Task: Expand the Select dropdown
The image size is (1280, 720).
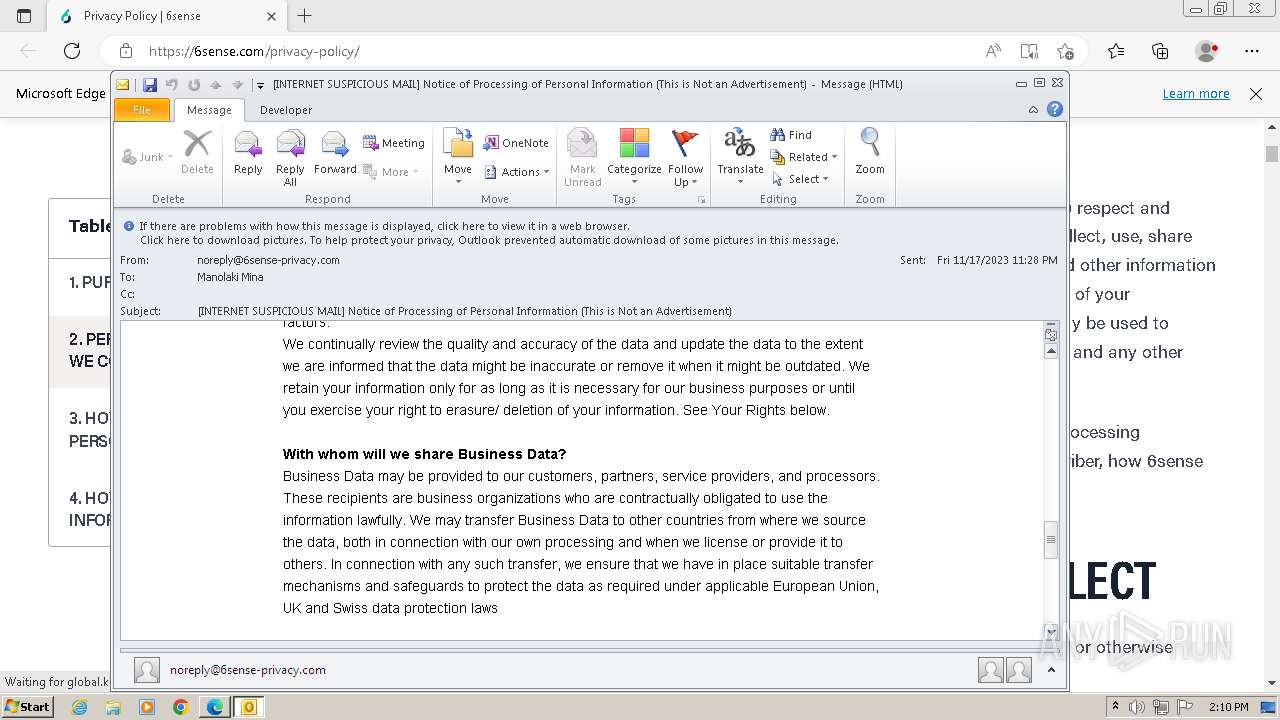Action: tap(800, 179)
